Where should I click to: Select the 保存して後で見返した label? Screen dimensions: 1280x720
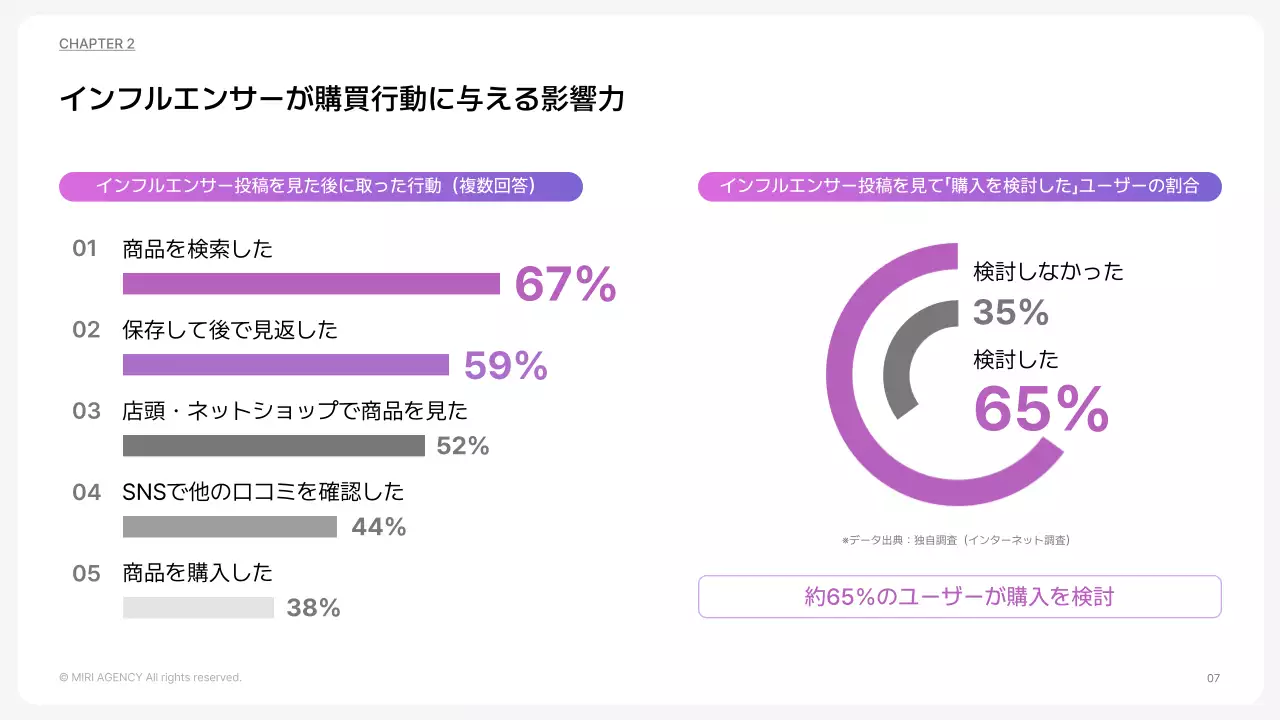point(230,330)
